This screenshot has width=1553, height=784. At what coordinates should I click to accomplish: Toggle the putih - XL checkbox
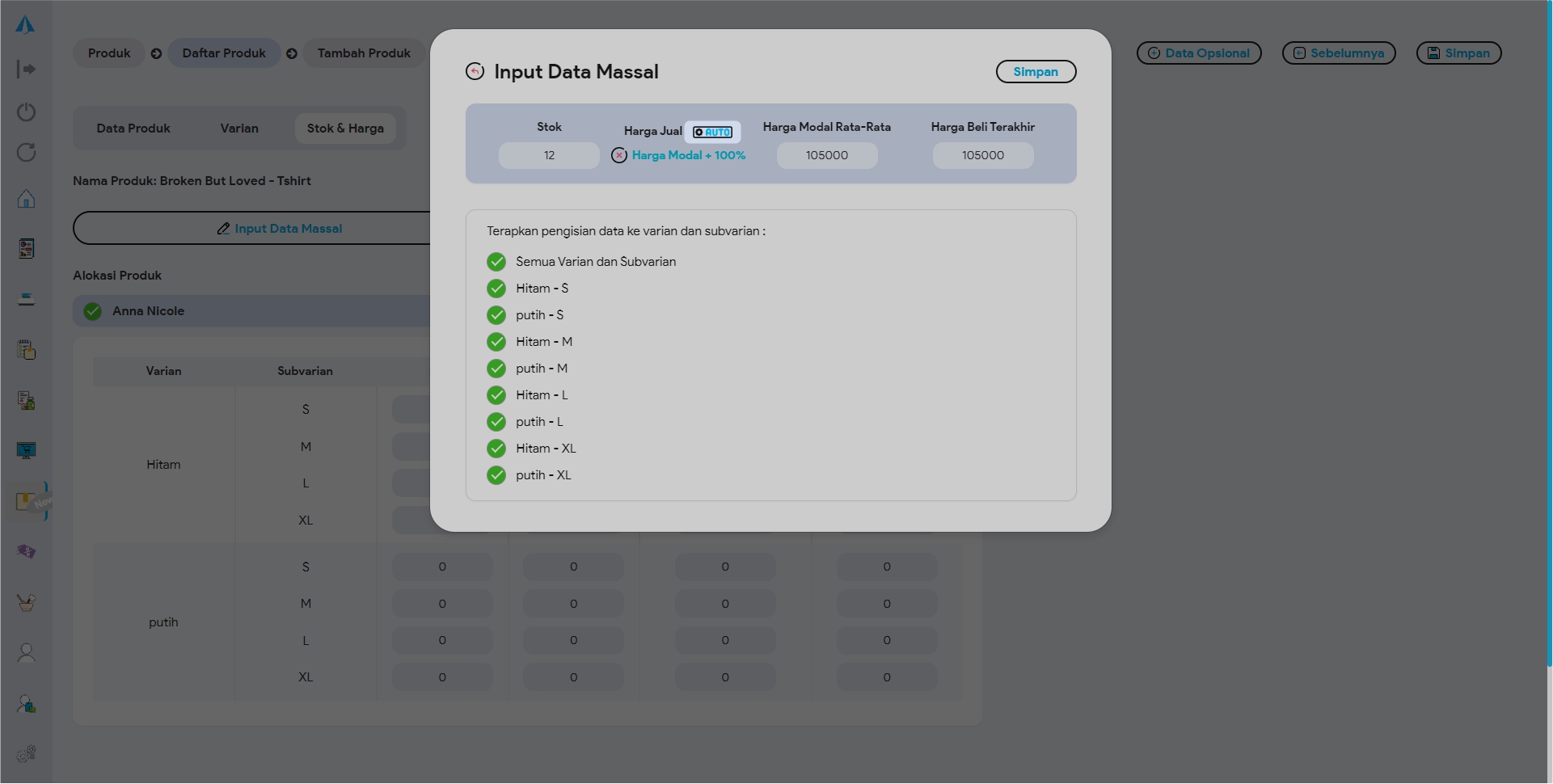(496, 475)
